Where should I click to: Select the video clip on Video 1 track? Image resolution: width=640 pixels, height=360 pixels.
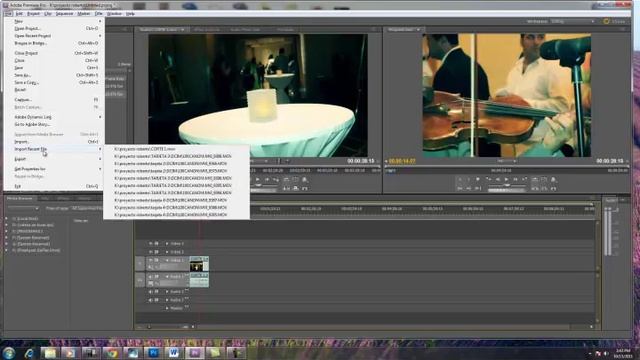pos(199,264)
